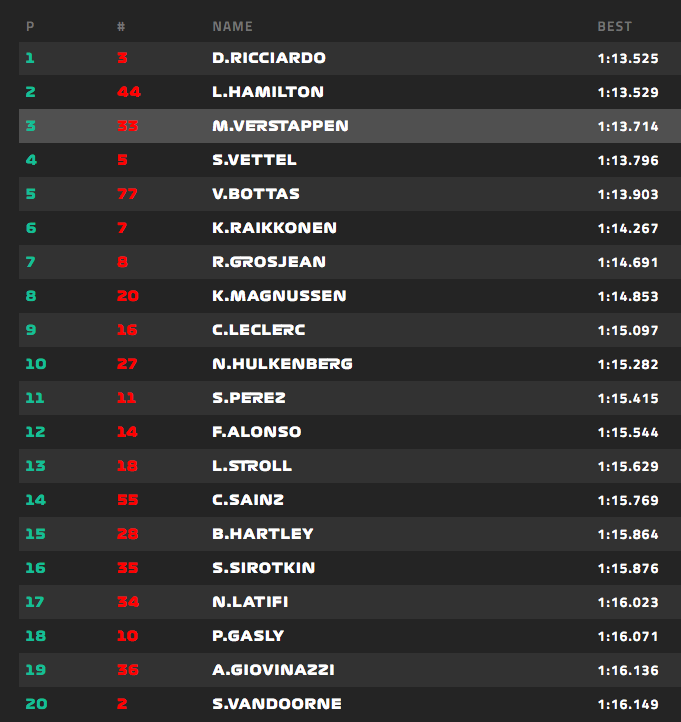The image size is (681, 722).
Task: Click D.Ricciardo's name in first place
Action: click(269, 58)
